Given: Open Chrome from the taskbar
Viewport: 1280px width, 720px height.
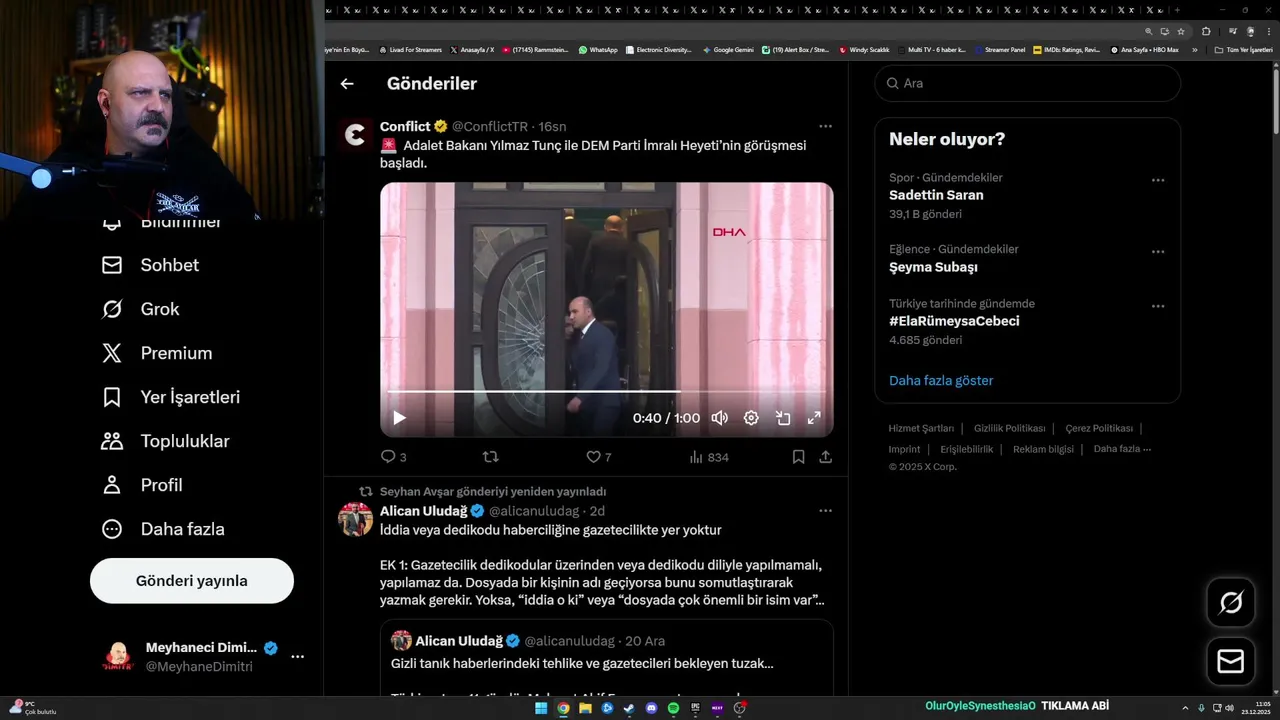Looking at the screenshot, I should coord(563,708).
